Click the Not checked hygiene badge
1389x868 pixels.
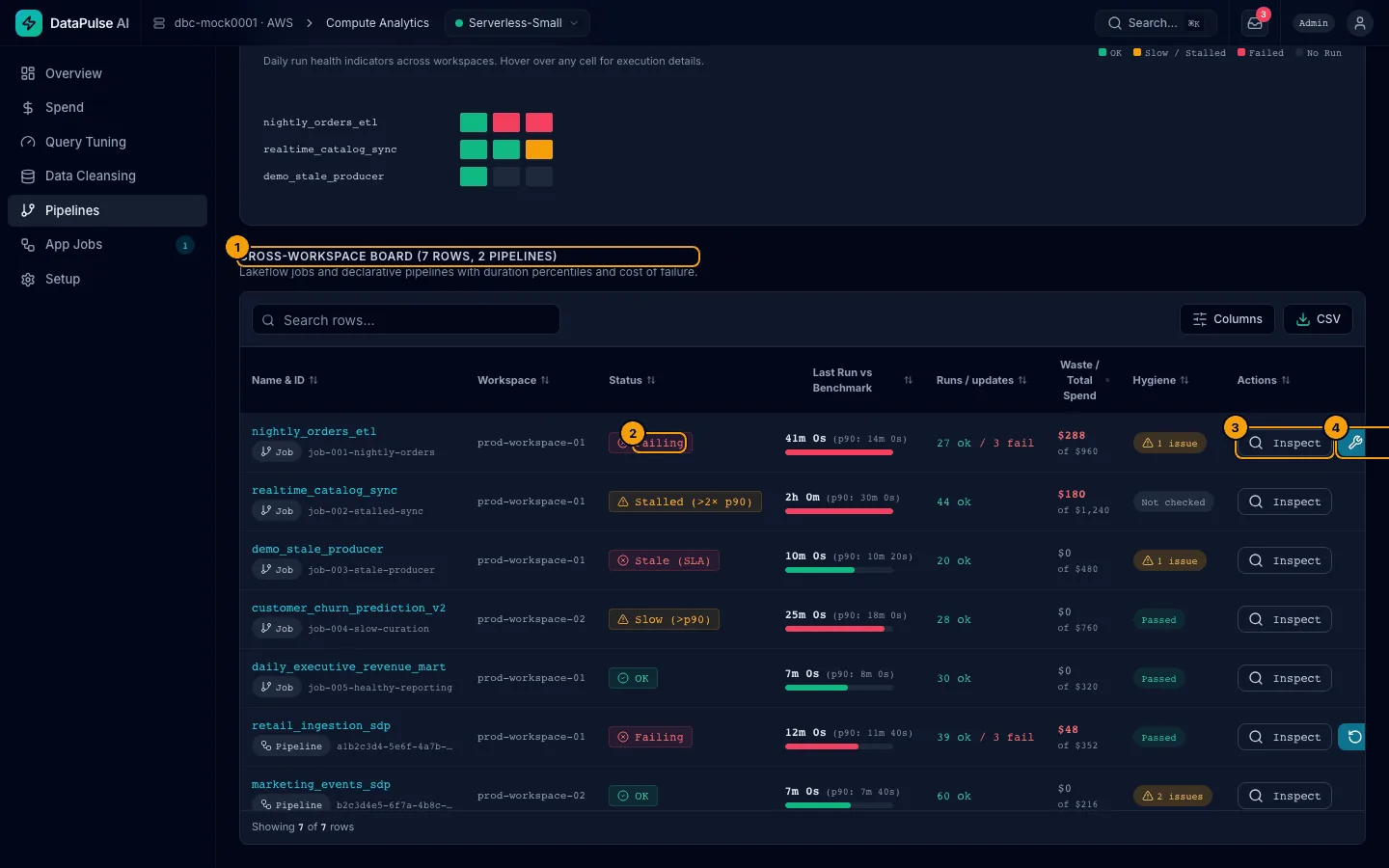1173,502
